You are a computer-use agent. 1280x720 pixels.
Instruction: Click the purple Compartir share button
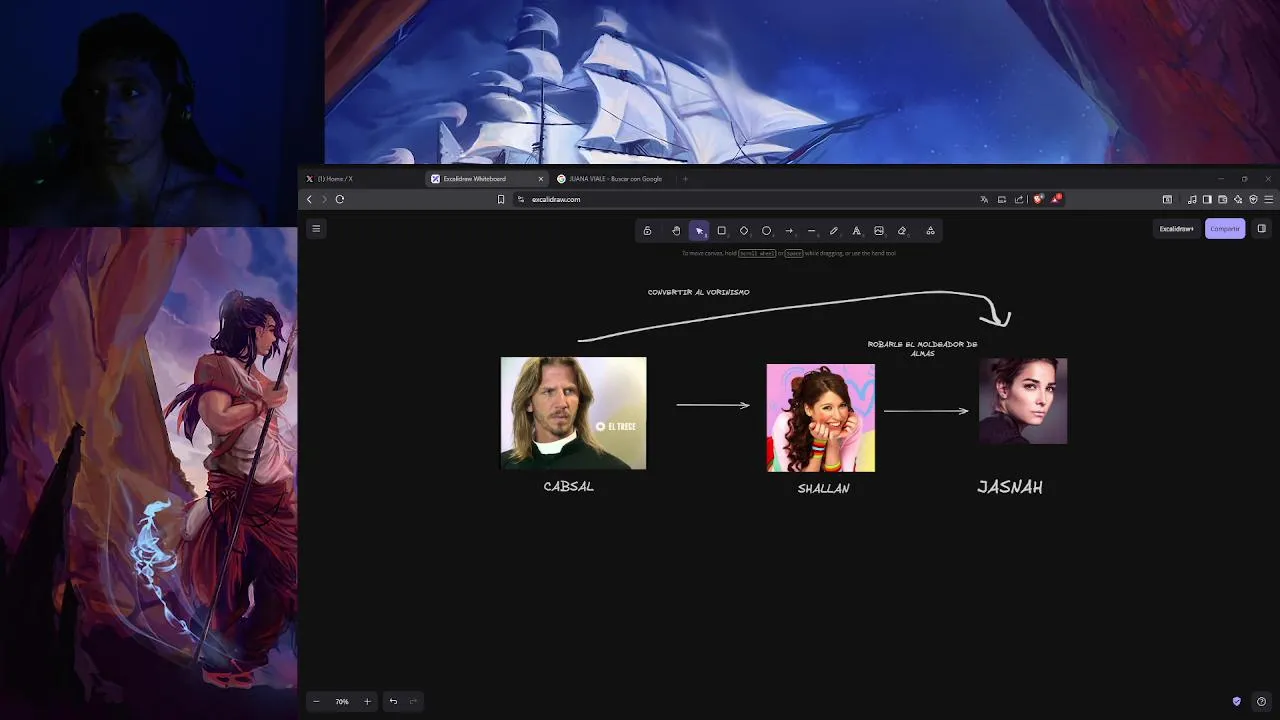(1225, 229)
